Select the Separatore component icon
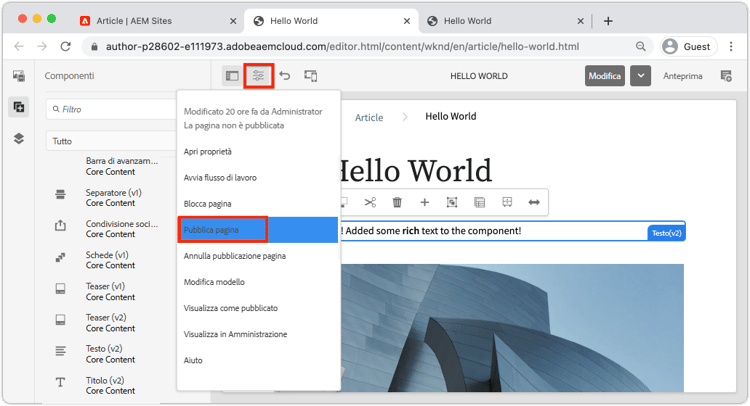Screen dimensions: 750x406 (x=60, y=194)
